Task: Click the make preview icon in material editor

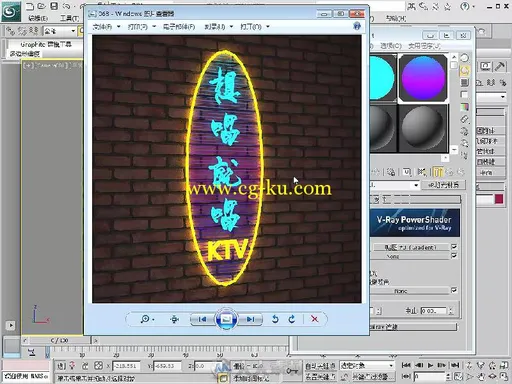Action: [464, 119]
